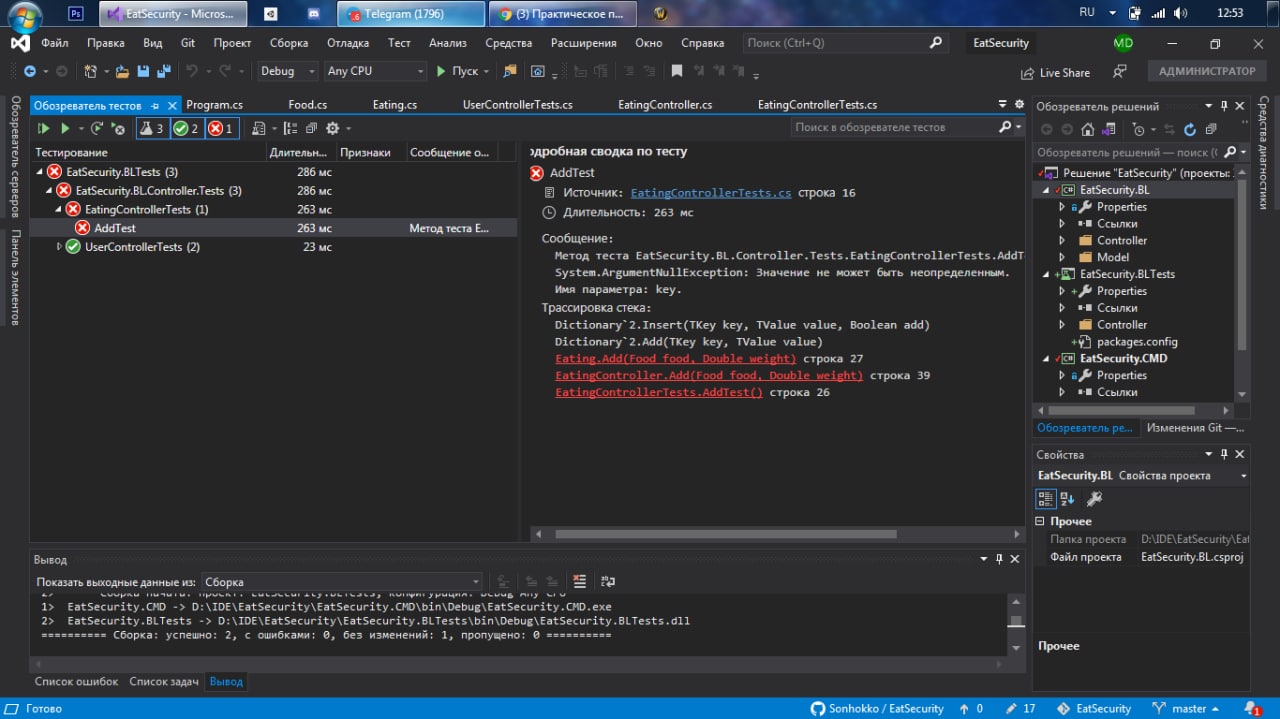The width and height of the screenshot is (1280, 719).
Task: Click Repeat Last Run icon in Test Explorer
Action: point(97,128)
